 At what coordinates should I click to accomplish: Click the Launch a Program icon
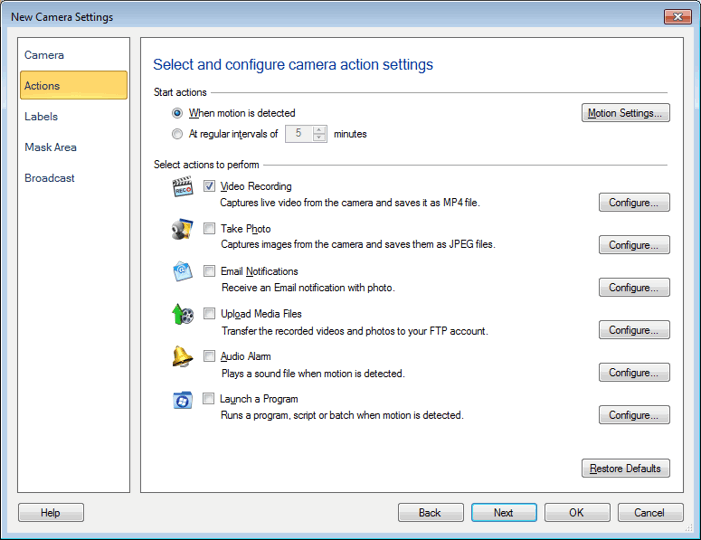coord(182,400)
